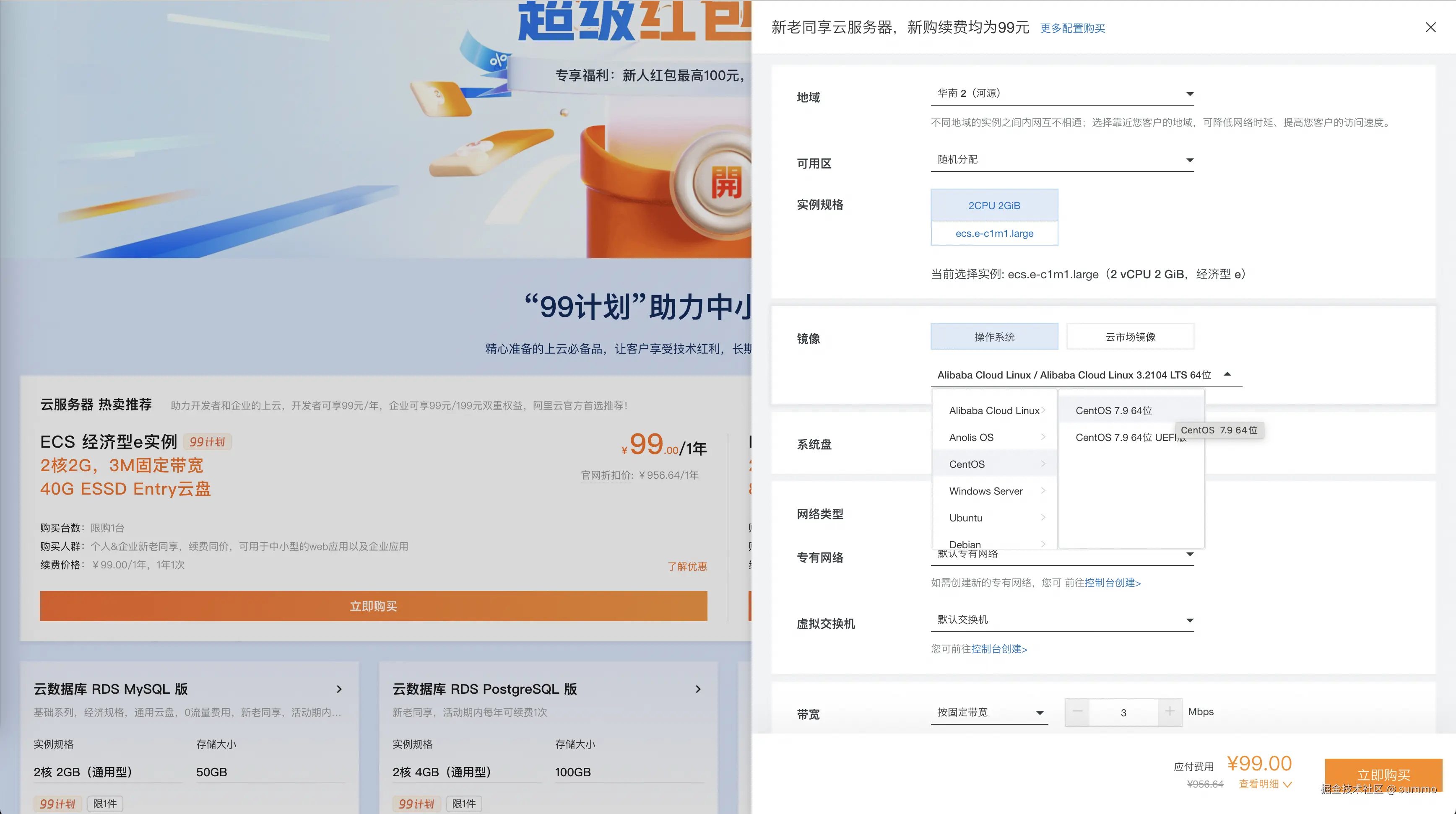Switch to 云市场镜像 tab
This screenshot has height=814, width=1456.
click(1130, 337)
